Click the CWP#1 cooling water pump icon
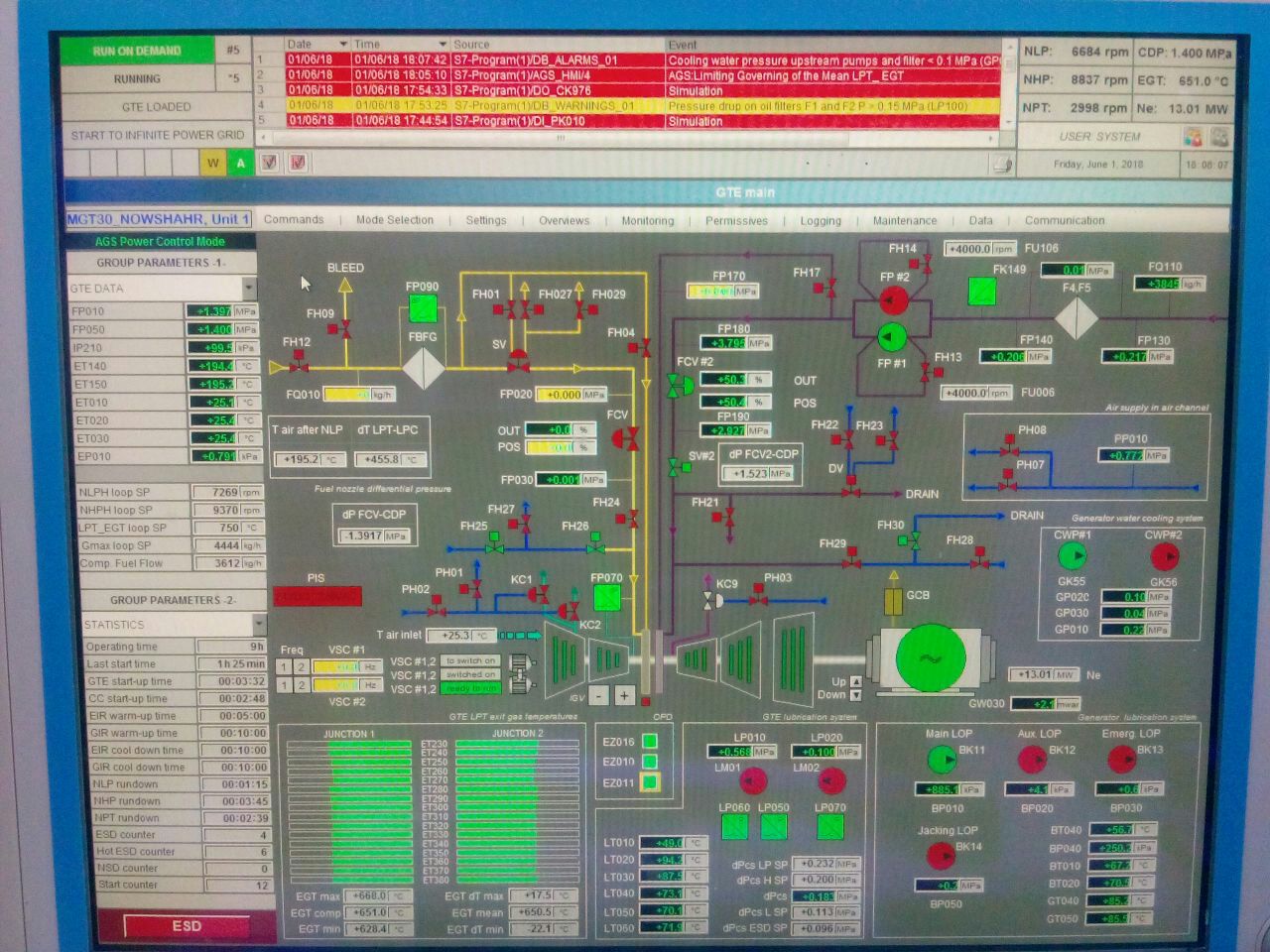This screenshot has height=952, width=1270. [x=1072, y=556]
